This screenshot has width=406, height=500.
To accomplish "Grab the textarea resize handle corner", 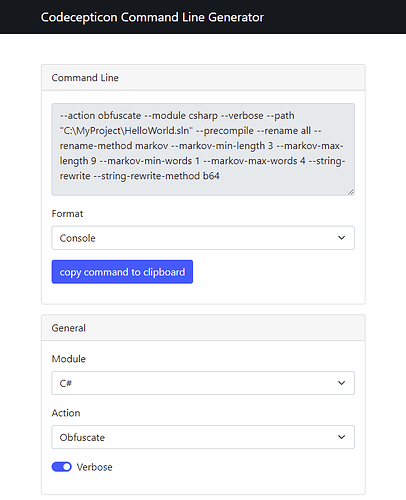I will click(x=351, y=192).
